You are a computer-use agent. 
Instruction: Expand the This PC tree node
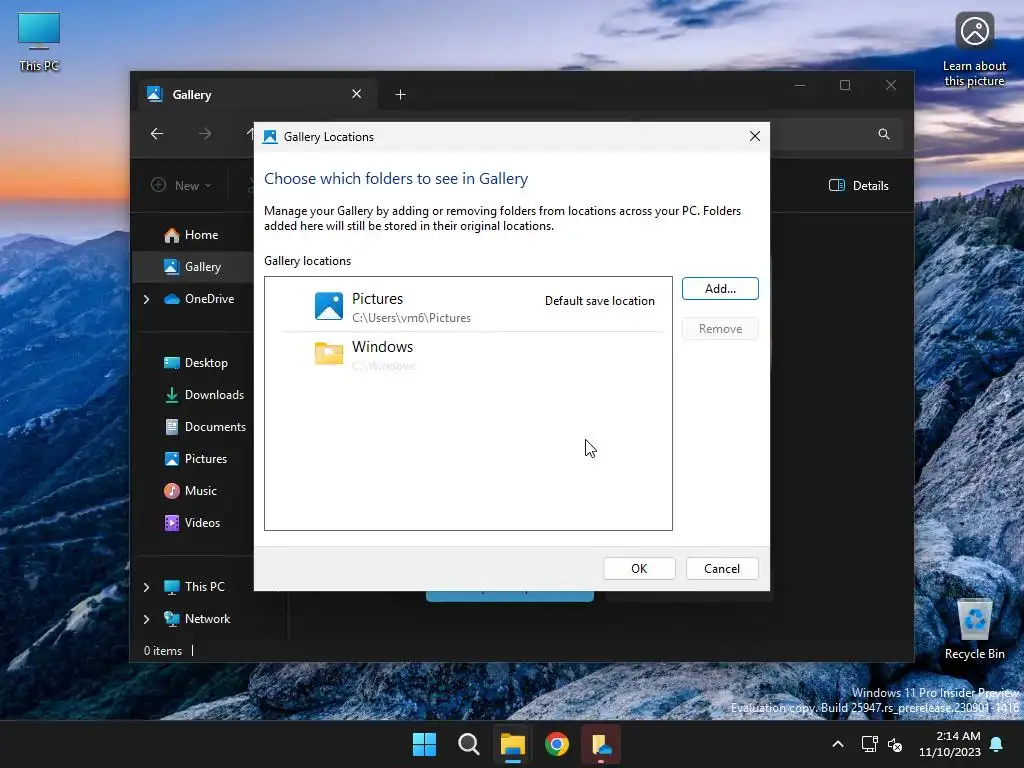point(146,587)
